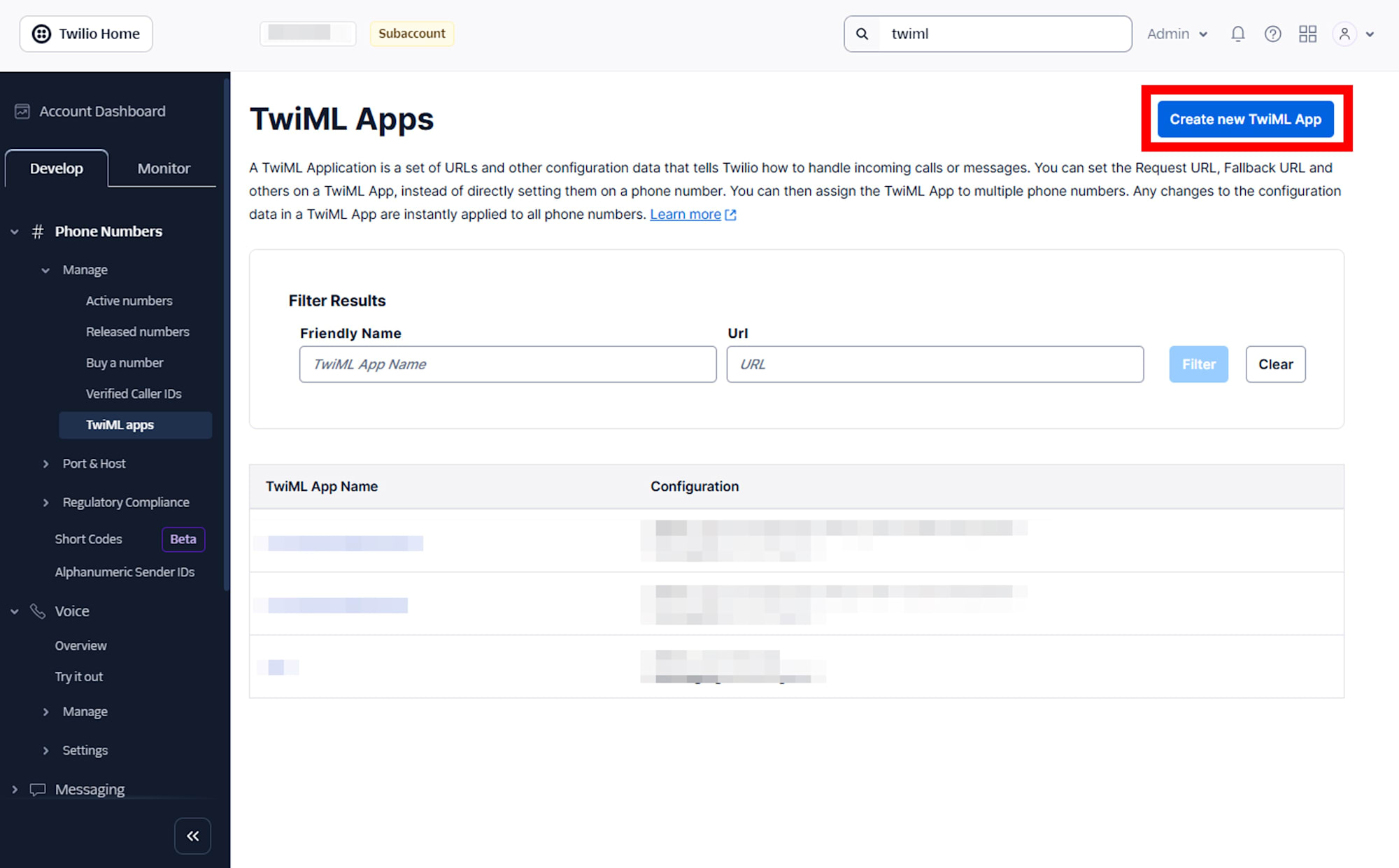1399x868 pixels.
Task: Open first TwiML app in the table
Action: pyautogui.click(x=345, y=543)
